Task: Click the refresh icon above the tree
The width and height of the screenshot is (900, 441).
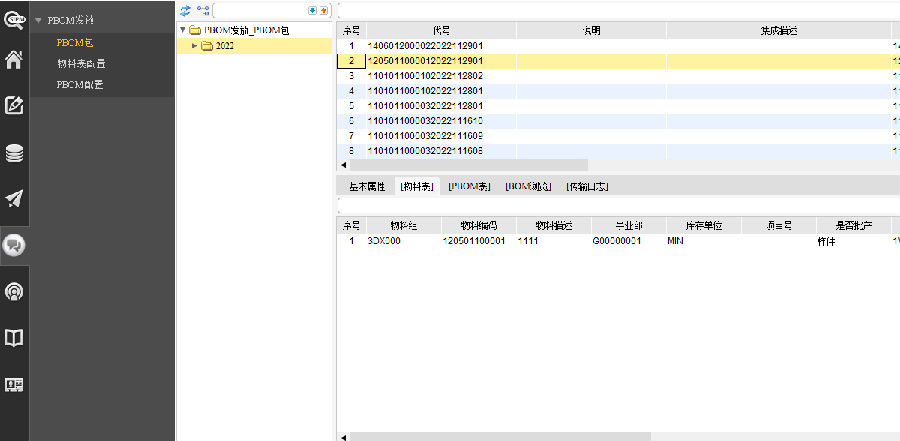Action: pos(185,10)
